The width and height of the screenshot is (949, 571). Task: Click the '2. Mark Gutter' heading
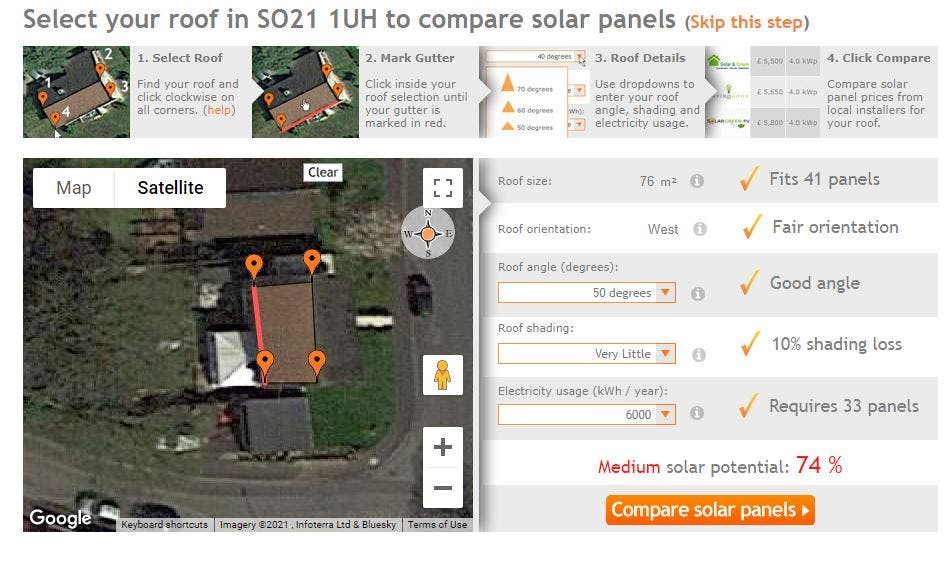pos(410,58)
